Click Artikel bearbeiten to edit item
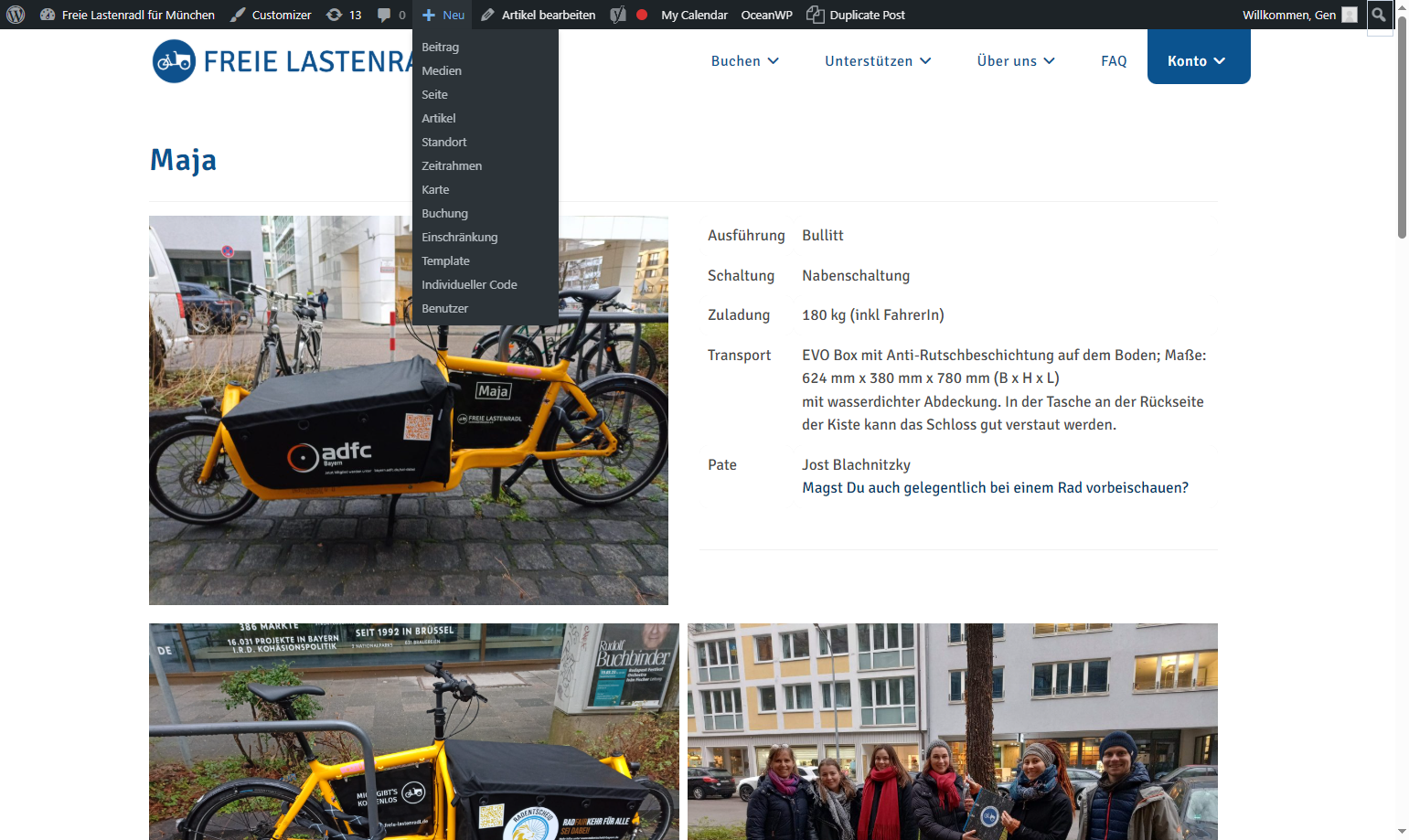This screenshot has width=1409, height=840. tap(538, 15)
